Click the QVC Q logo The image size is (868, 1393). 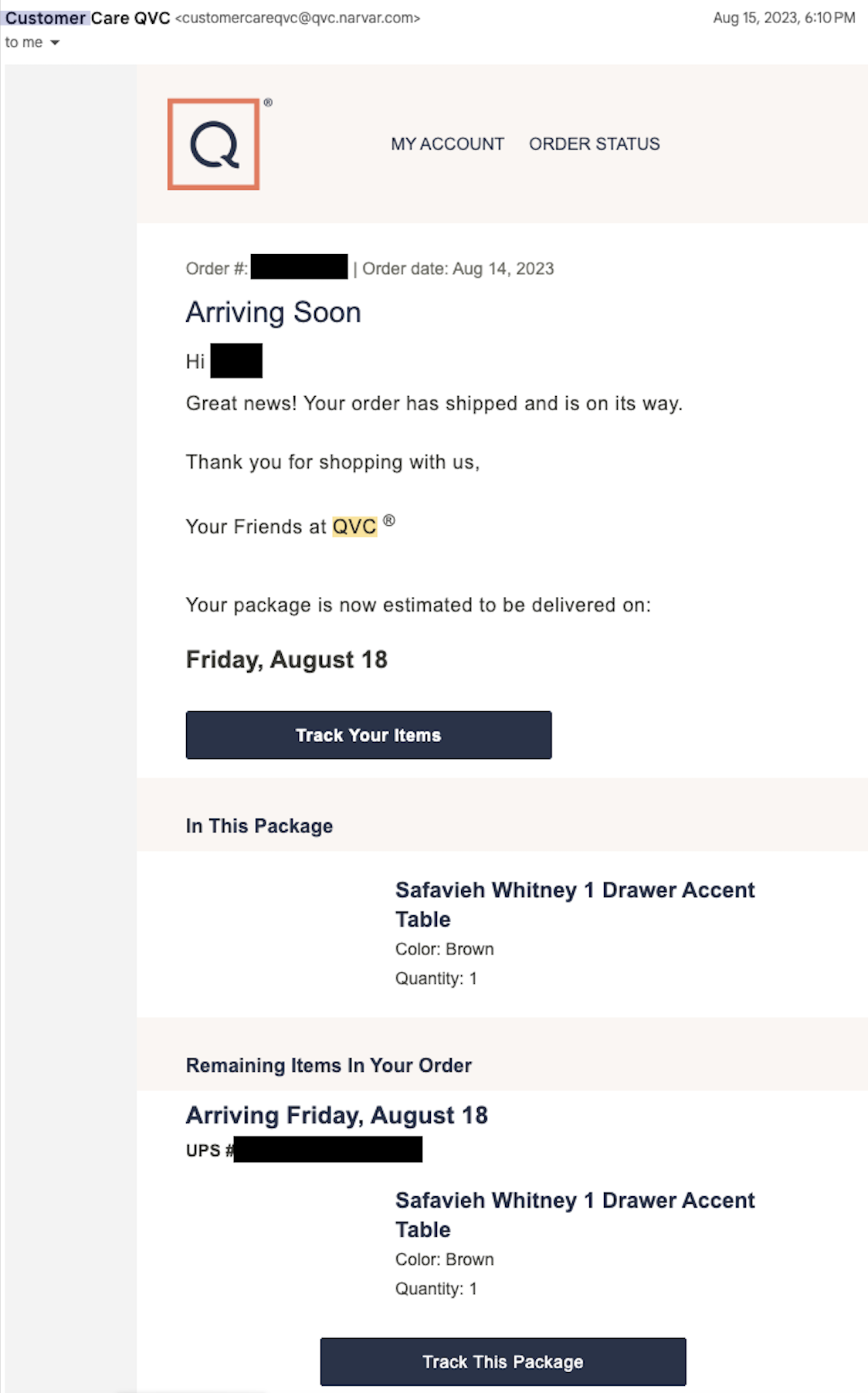coord(214,144)
